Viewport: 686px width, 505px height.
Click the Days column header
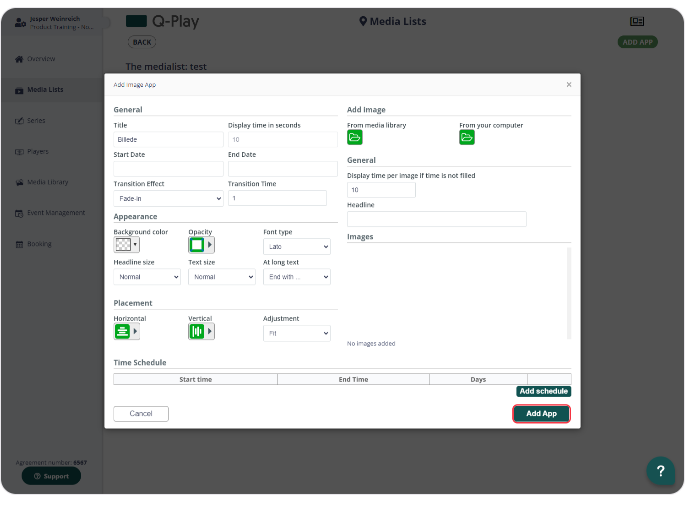tap(478, 379)
